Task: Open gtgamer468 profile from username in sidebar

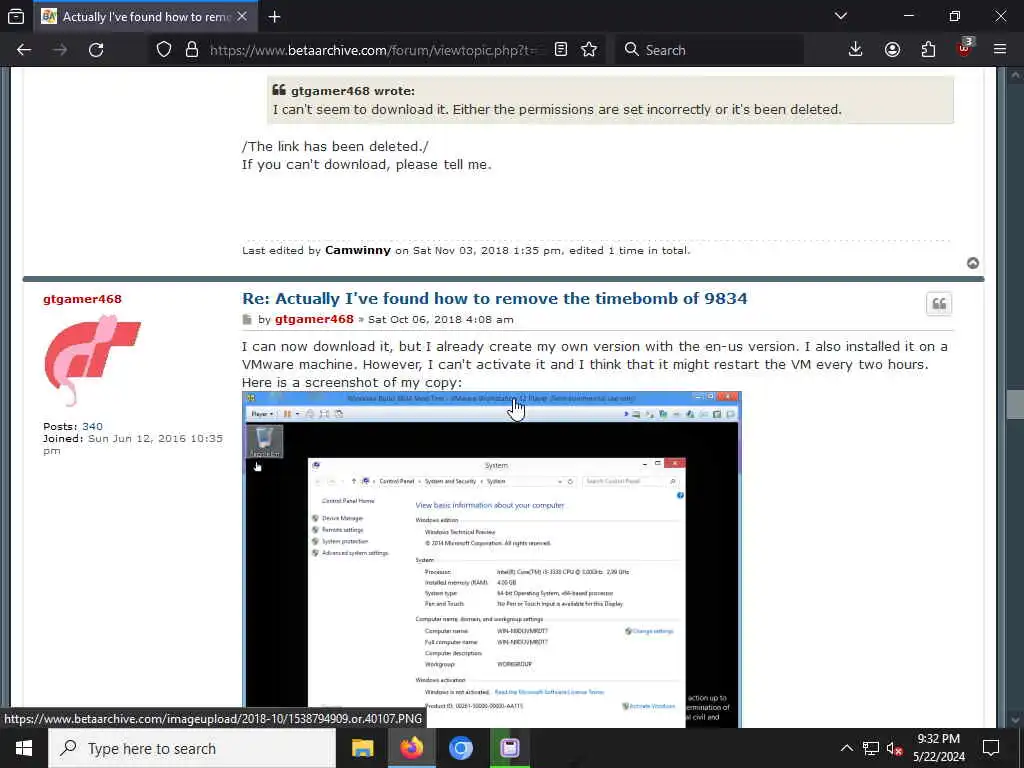Action: click(x=82, y=299)
